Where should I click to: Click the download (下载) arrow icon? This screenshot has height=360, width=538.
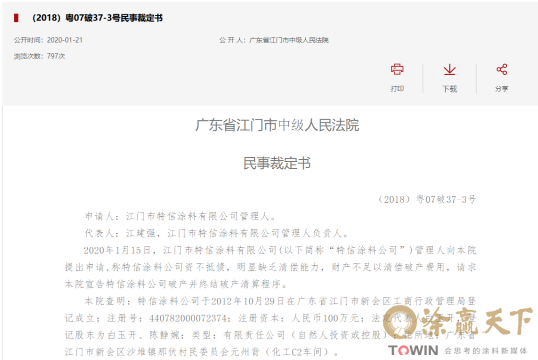[449, 70]
